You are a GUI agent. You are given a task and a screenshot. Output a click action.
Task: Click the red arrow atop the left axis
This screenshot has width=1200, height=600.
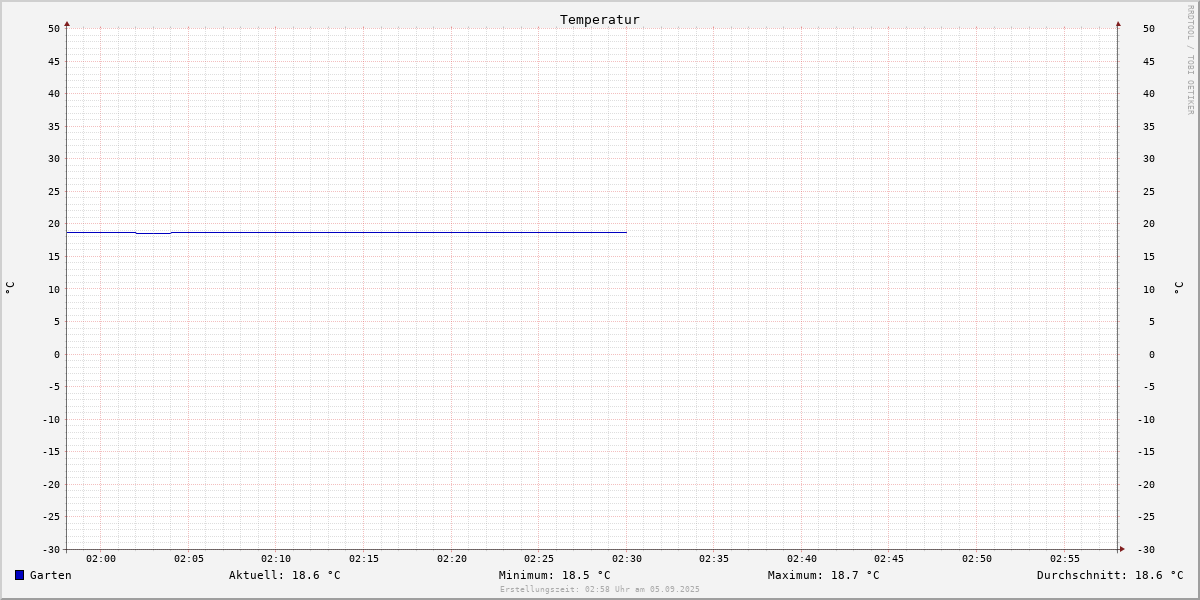click(x=67, y=23)
